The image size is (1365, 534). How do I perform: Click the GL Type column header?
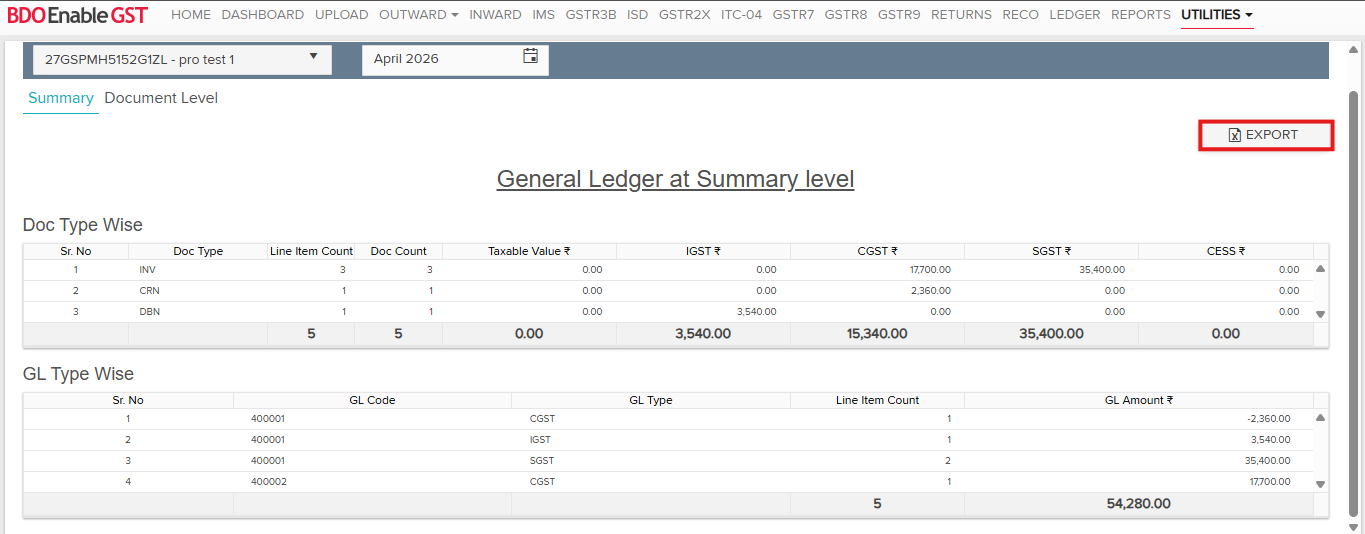[x=651, y=400]
